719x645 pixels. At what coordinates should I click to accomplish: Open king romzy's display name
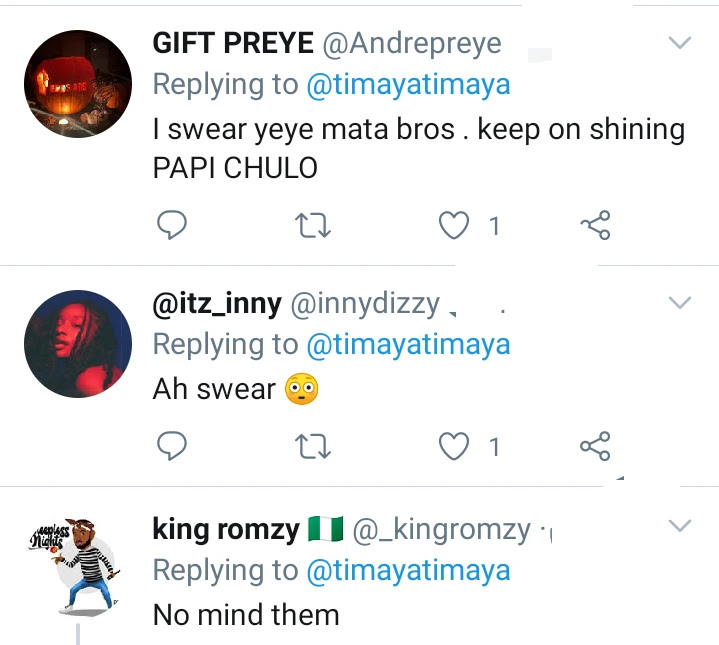[x=226, y=529]
